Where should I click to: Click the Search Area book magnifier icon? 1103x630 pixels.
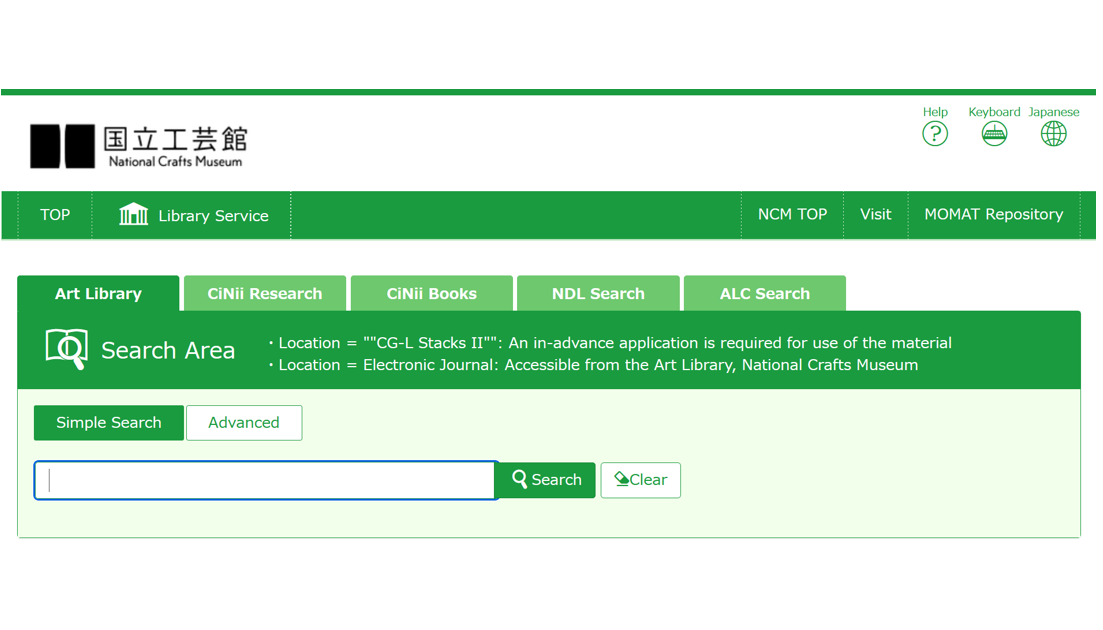point(67,349)
